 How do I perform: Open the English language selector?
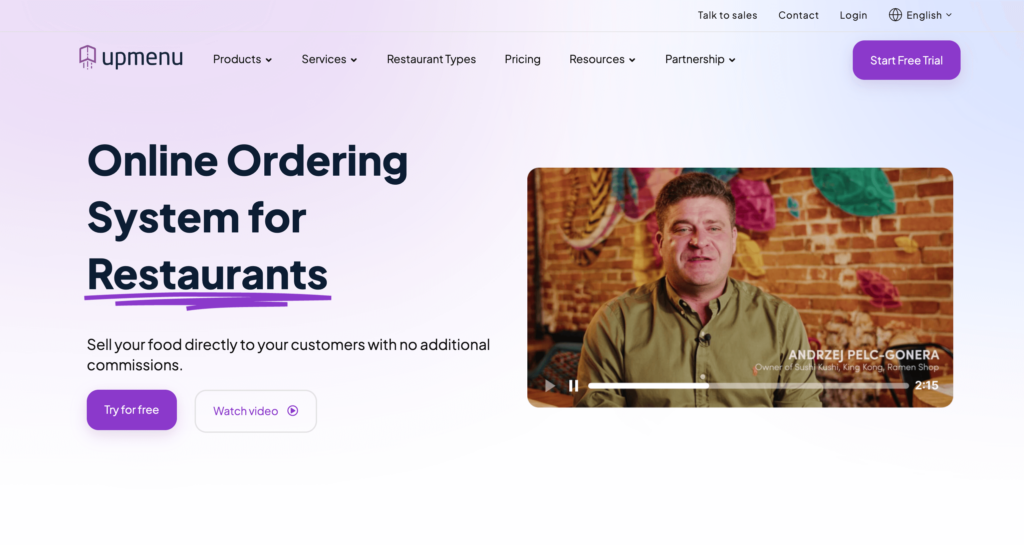[920, 15]
